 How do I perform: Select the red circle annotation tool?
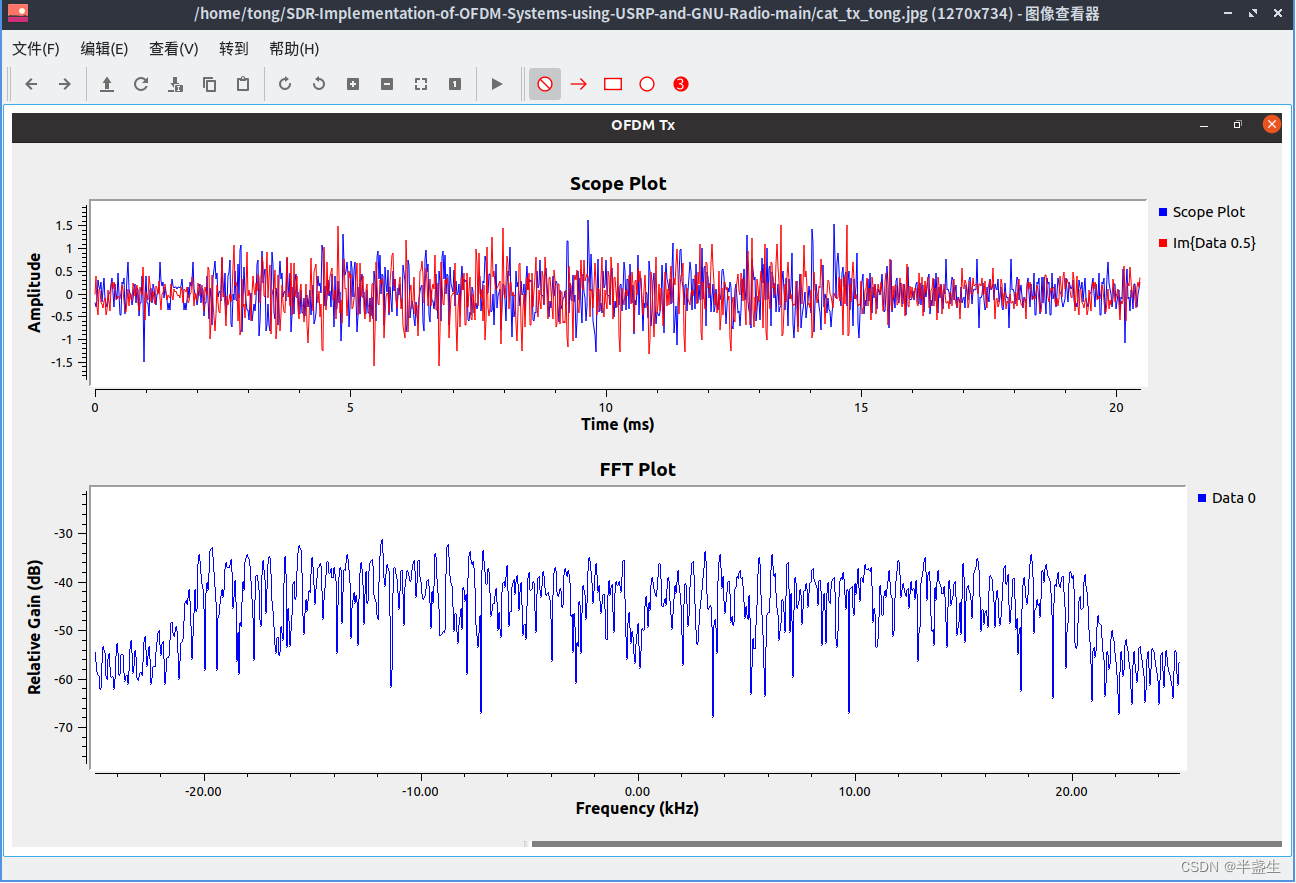pos(647,84)
